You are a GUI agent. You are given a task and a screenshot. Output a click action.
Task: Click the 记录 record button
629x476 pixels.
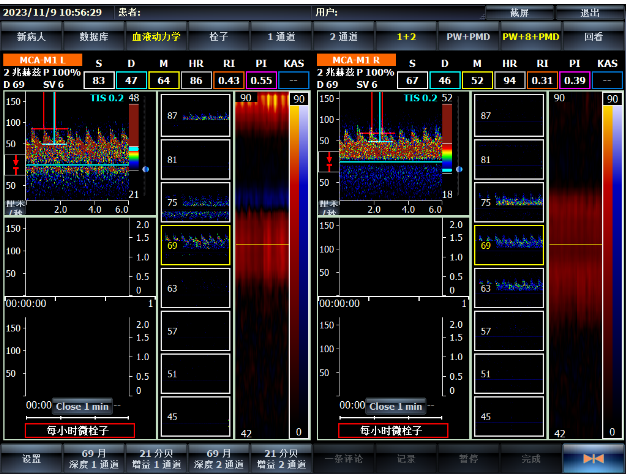406,458
